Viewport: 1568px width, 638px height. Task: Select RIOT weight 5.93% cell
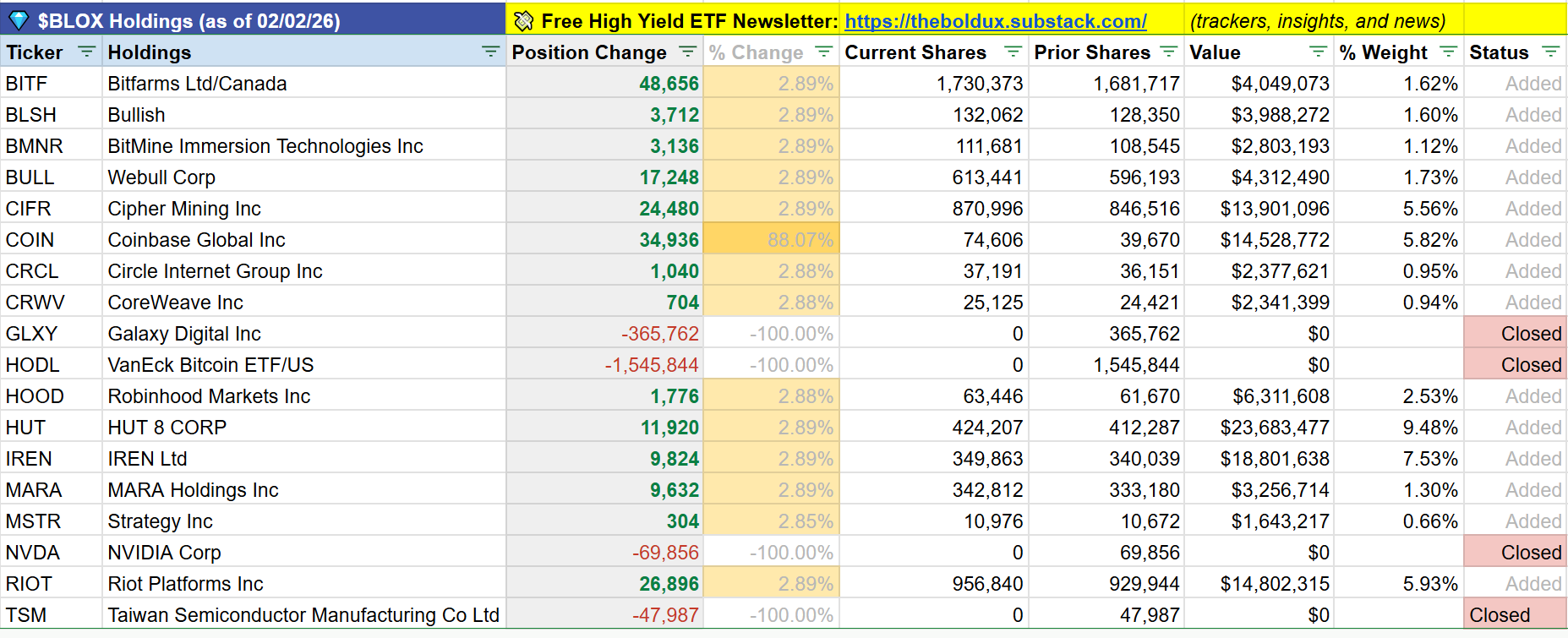click(1400, 583)
